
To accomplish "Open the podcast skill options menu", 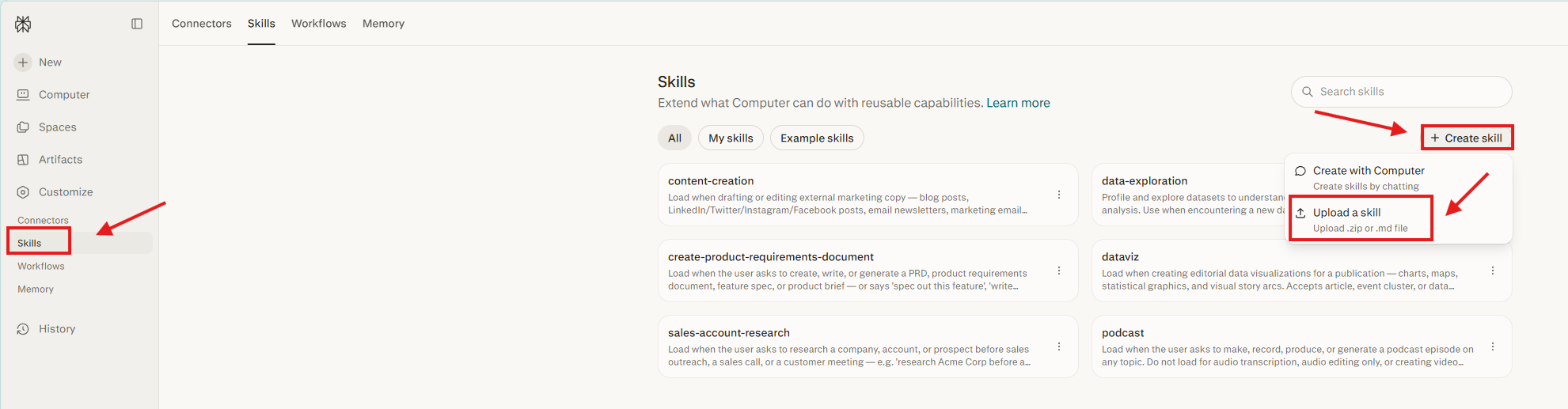I will pyautogui.click(x=1493, y=347).
